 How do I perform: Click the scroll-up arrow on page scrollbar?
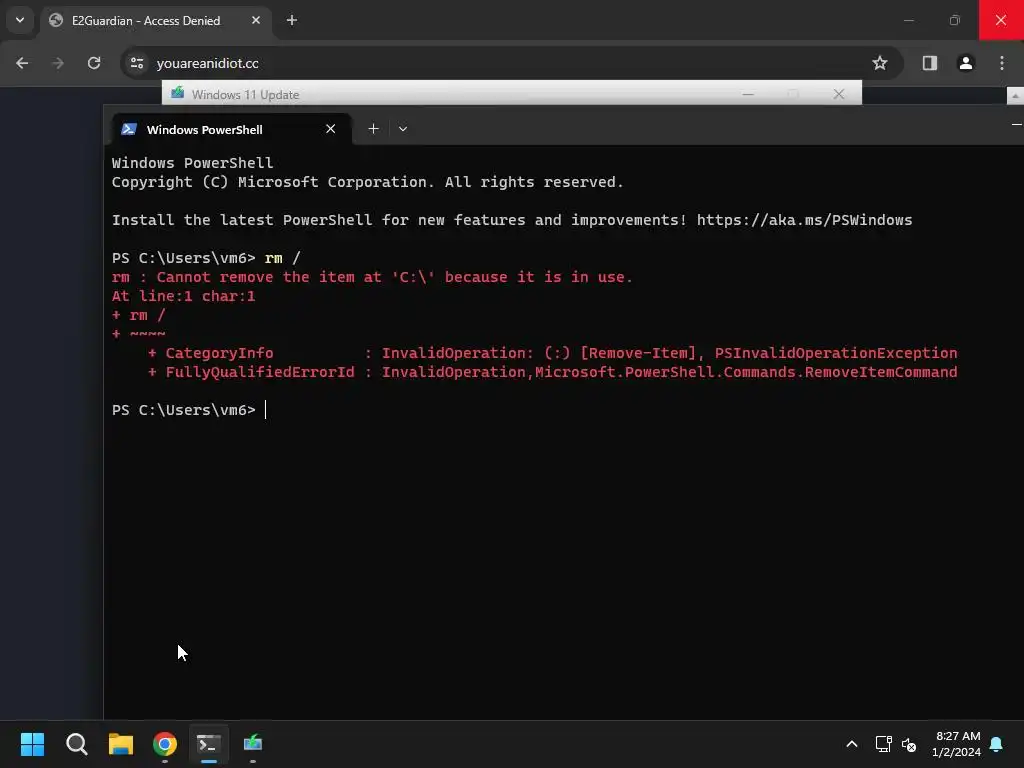(1015, 95)
